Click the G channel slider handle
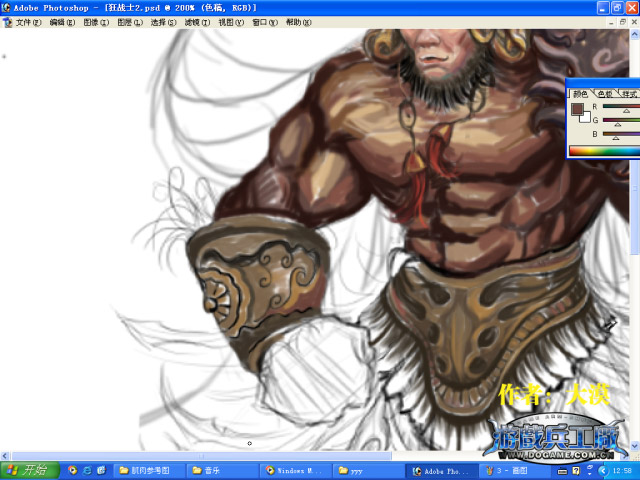This screenshot has width=640, height=480. pyautogui.click(x=618, y=124)
